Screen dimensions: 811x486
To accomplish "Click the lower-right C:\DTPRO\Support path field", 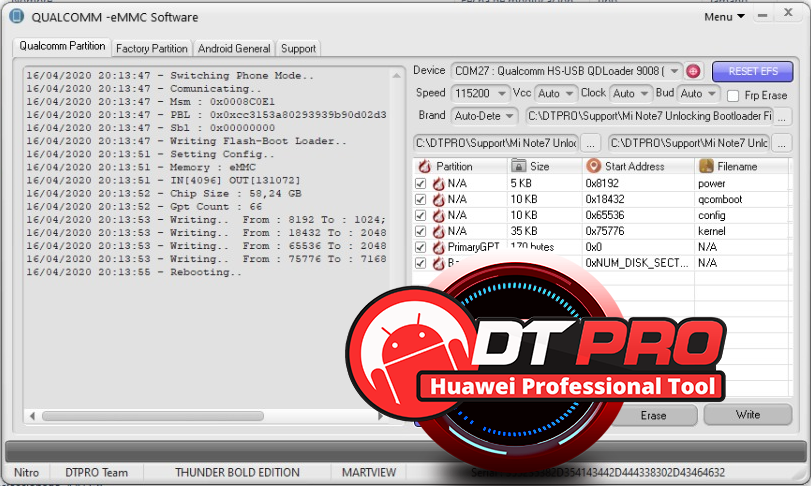I will coord(690,143).
